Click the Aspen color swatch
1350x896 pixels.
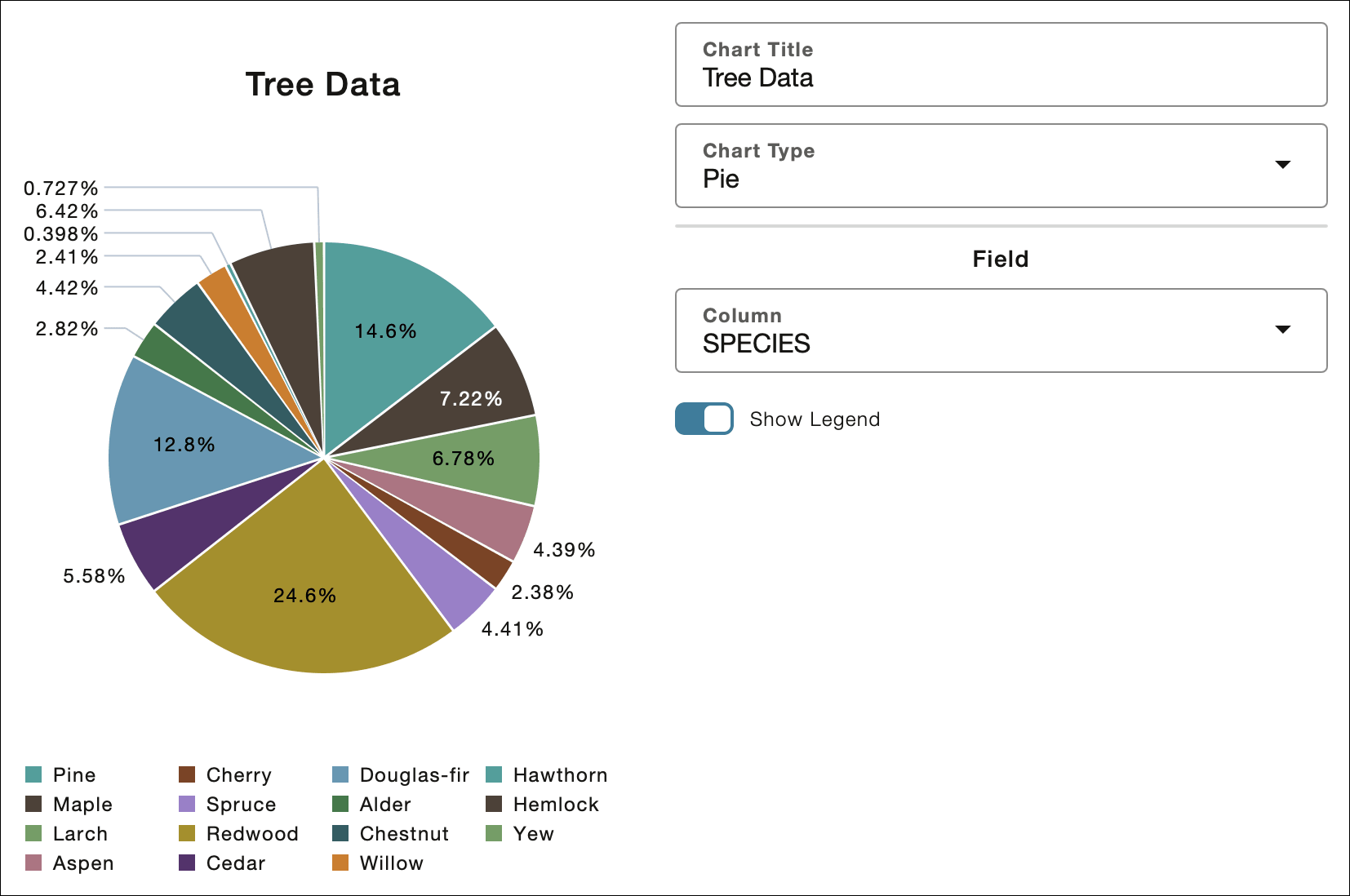(x=34, y=863)
